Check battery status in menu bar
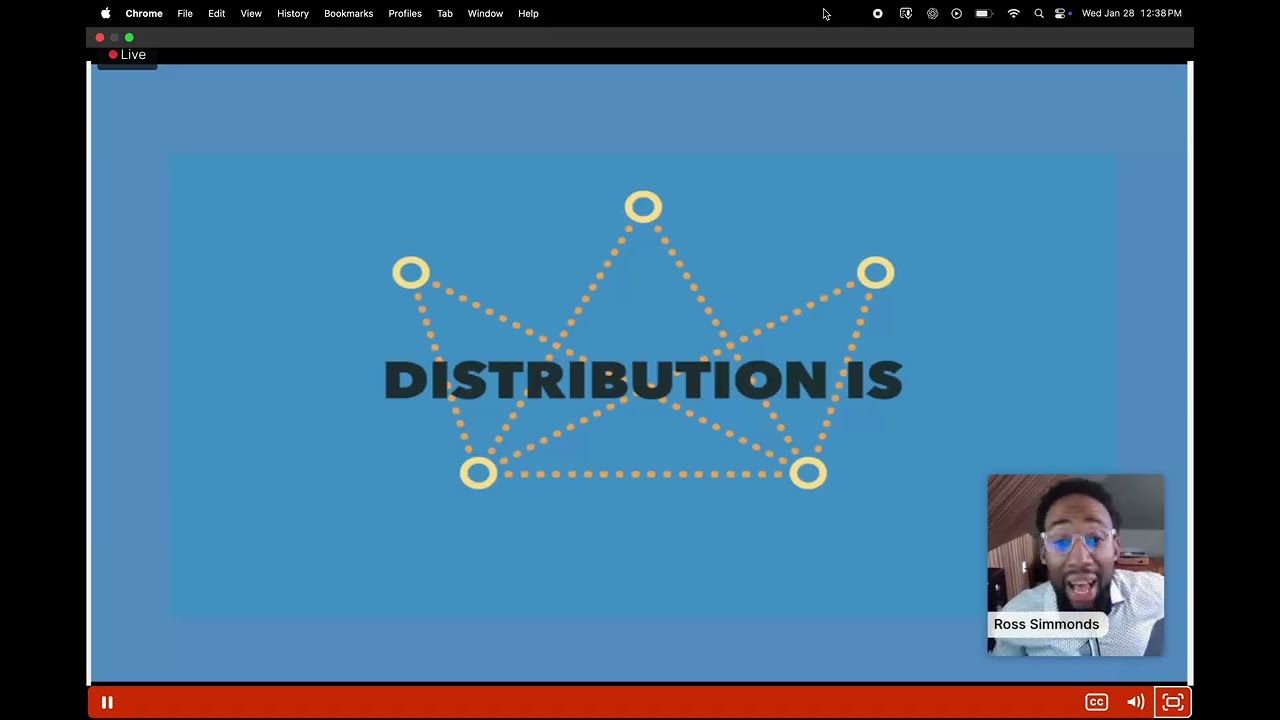The height and width of the screenshot is (720, 1280). coord(983,13)
